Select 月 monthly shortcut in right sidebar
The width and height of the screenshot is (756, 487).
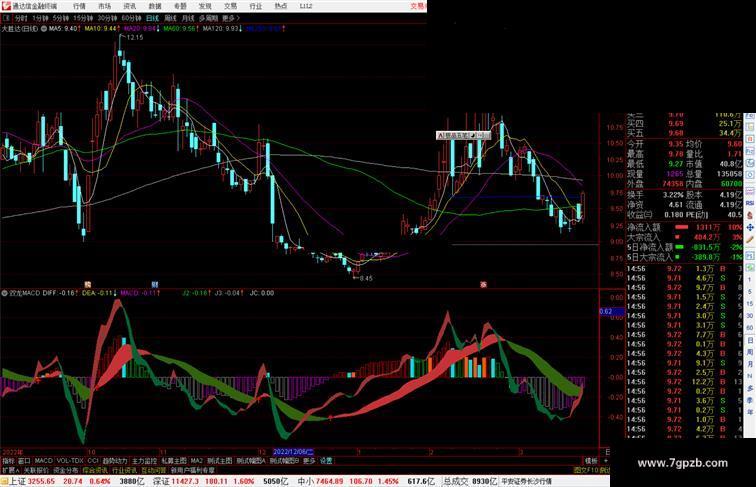(x=750, y=364)
